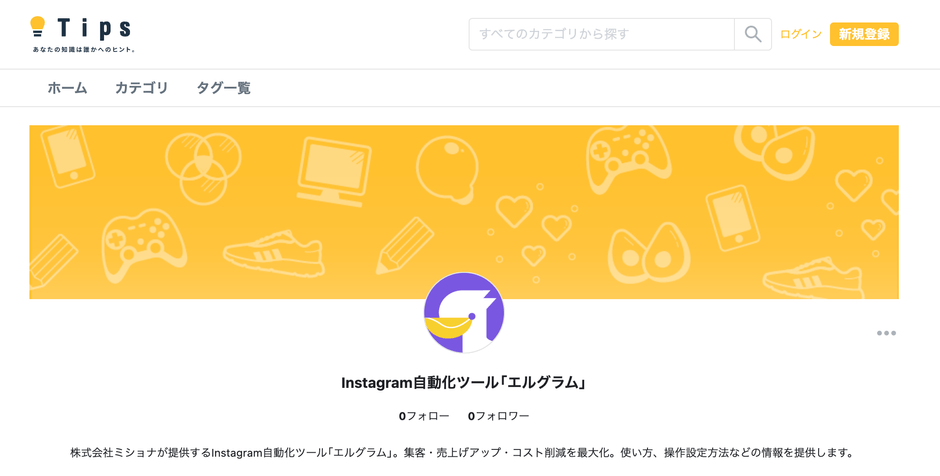
Task: Open the カテゴリ navigation item
Action: coord(141,88)
